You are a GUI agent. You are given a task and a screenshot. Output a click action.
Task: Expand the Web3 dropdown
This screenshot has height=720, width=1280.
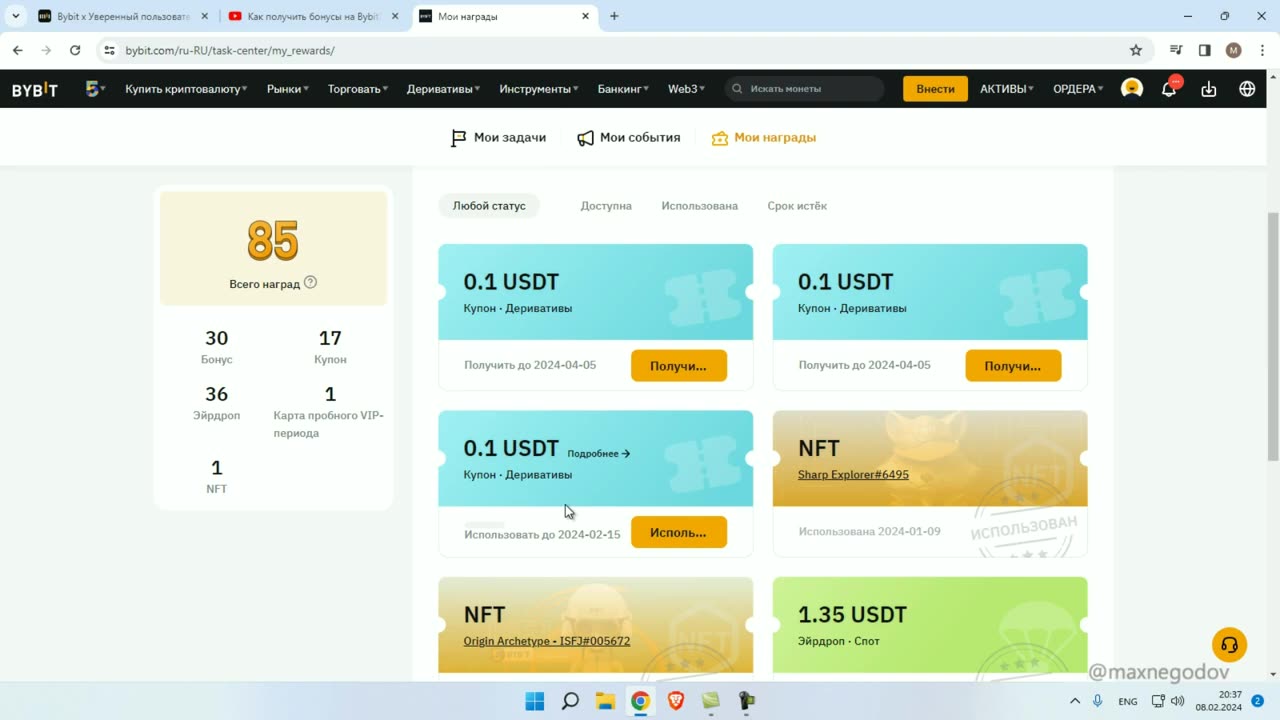[686, 89]
